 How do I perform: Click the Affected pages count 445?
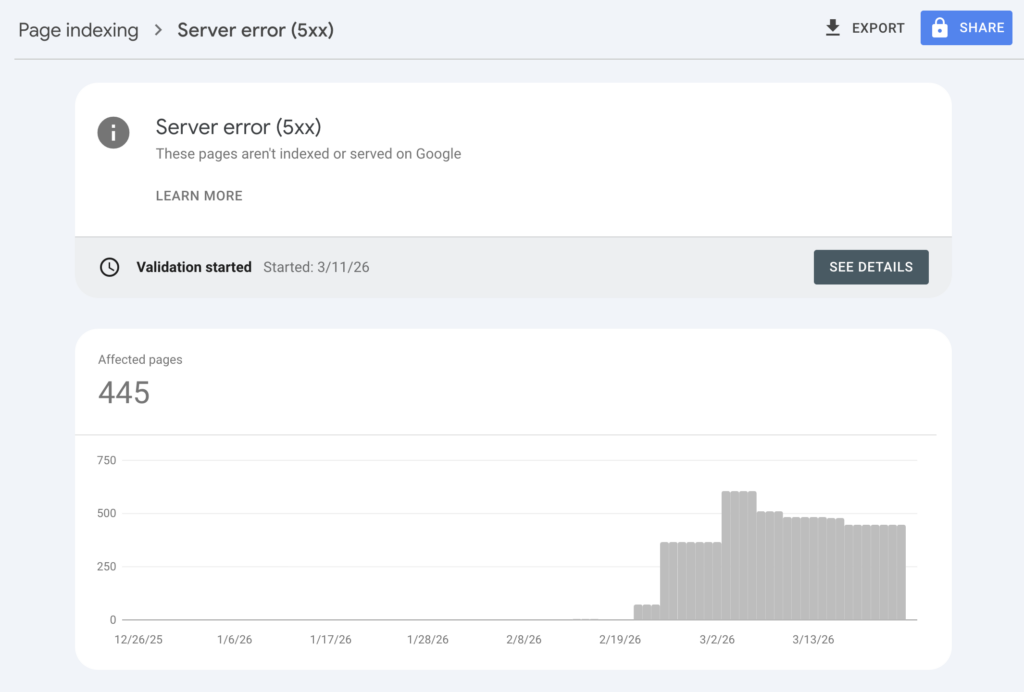(124, 393)
